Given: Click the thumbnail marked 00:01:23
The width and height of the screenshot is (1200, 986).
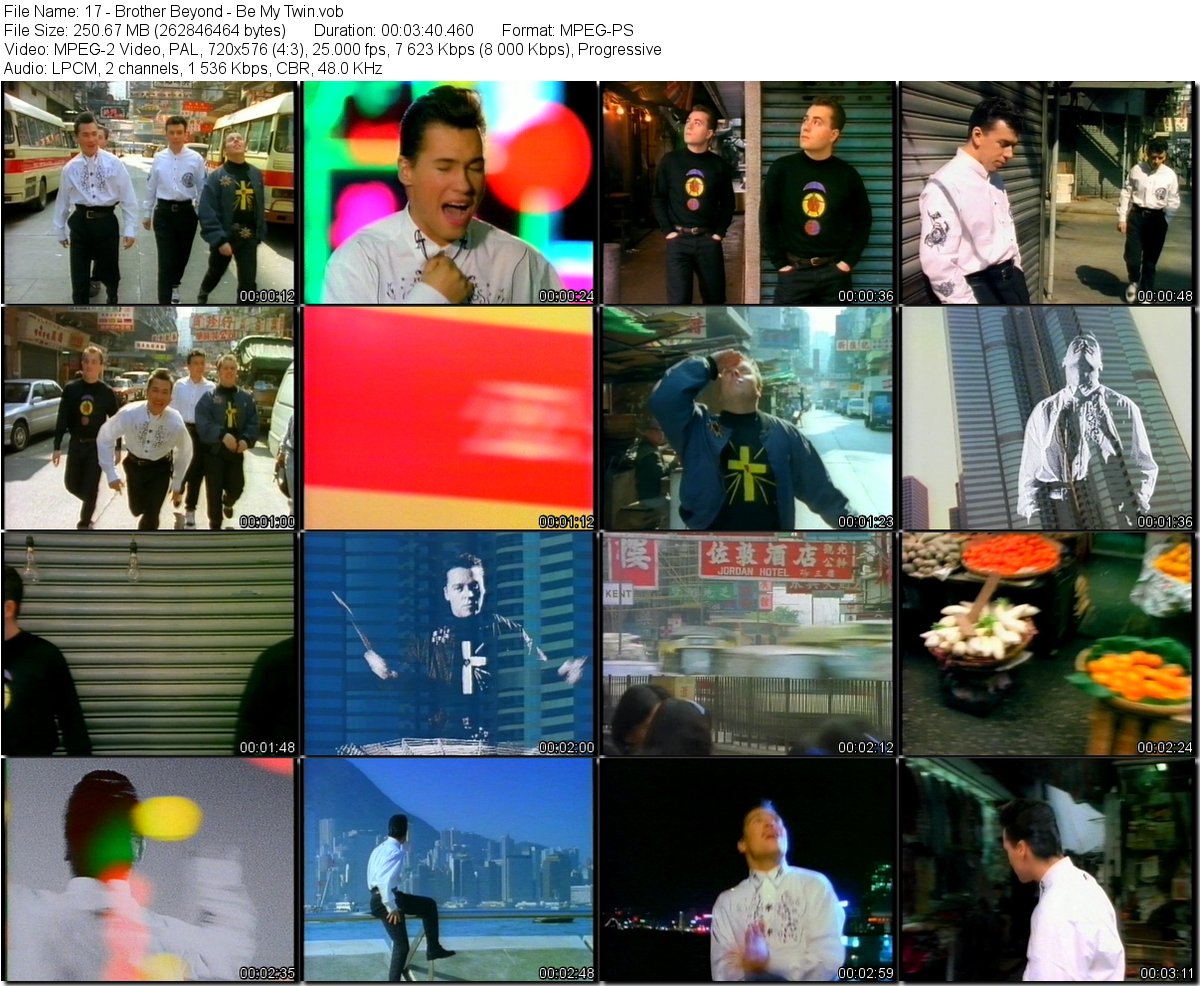Looking at the screenshot, I should tap(748, 418).
